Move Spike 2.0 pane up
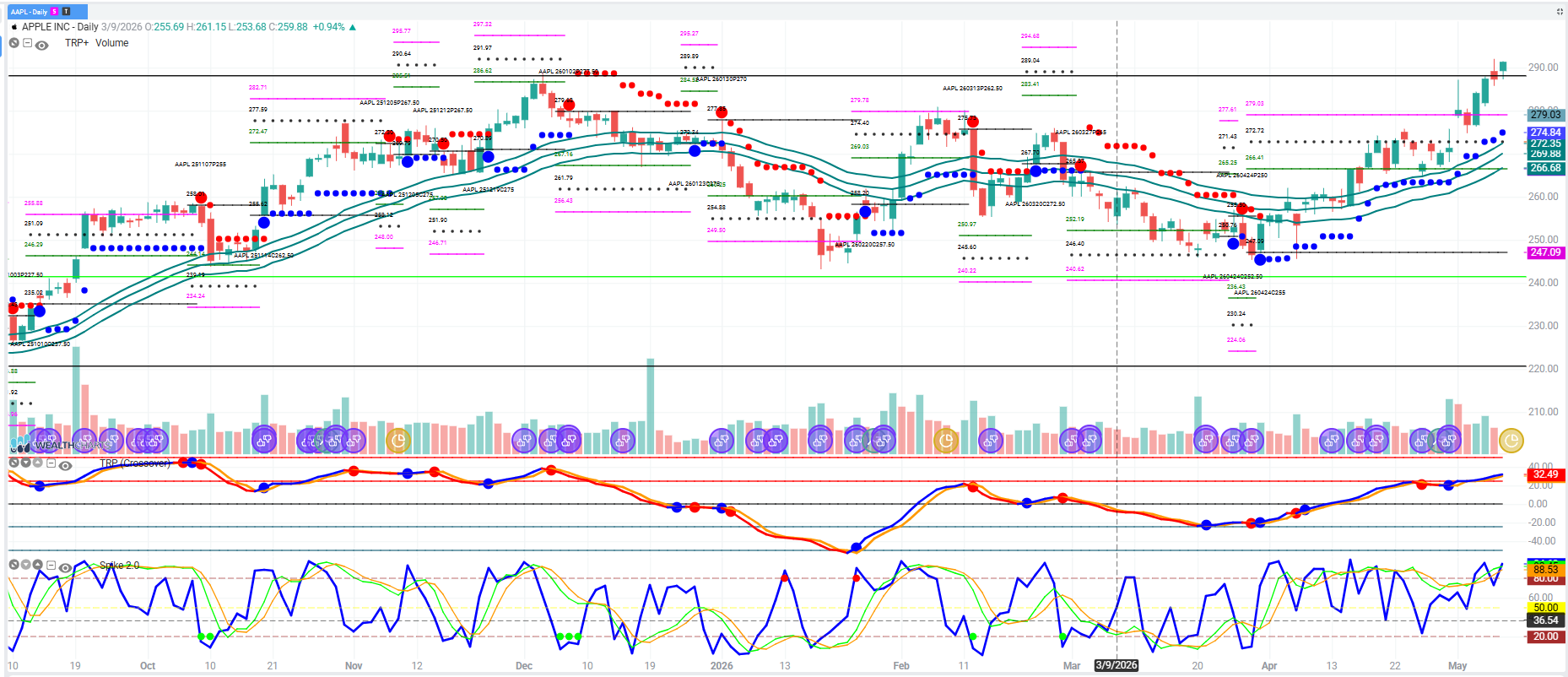 [x=37, y=565]
